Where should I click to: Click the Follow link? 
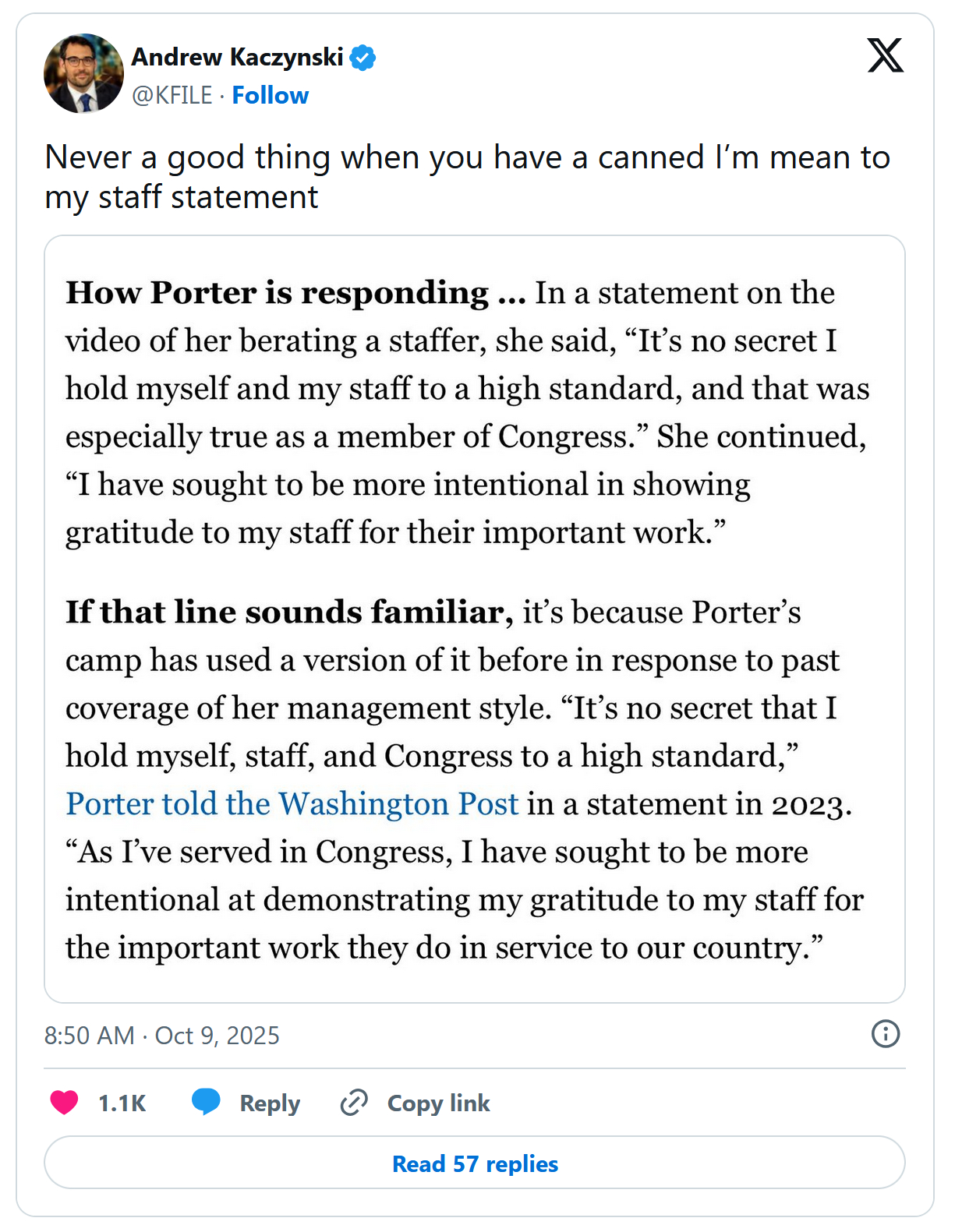[270, 95]
